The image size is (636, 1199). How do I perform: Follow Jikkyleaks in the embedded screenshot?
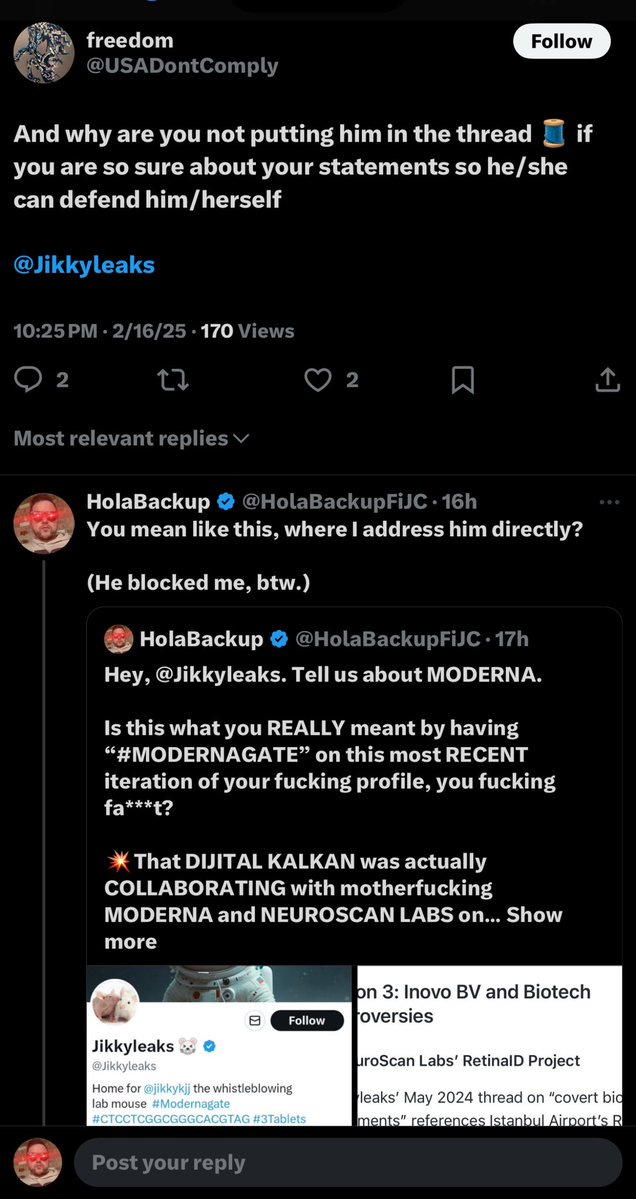[x=306, y=1020]
